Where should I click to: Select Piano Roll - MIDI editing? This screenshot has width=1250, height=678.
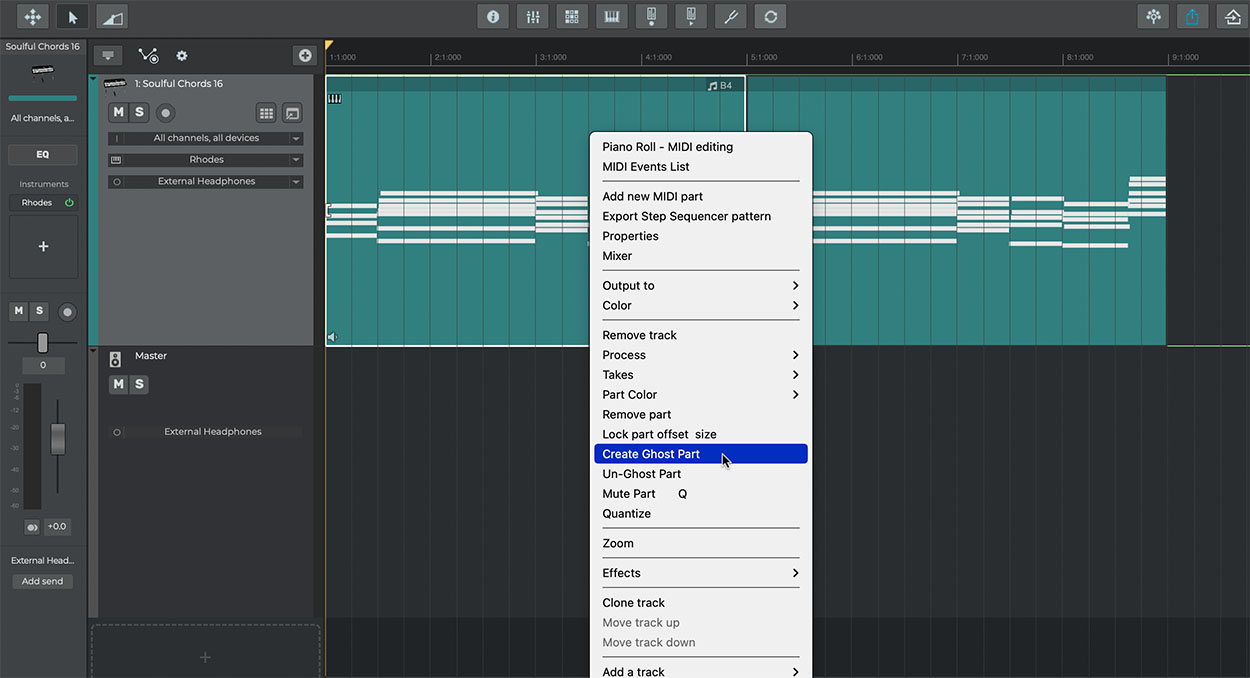click(x=667, y=147)
